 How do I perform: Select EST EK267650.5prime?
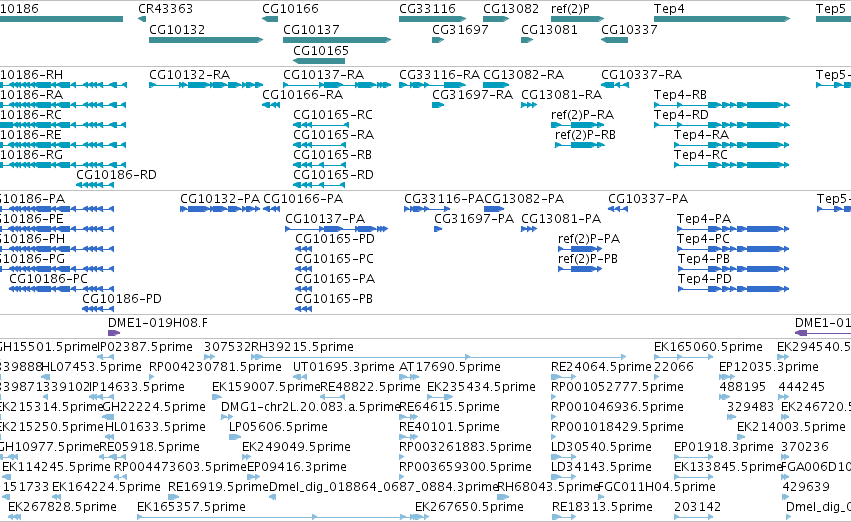[469, 507]
